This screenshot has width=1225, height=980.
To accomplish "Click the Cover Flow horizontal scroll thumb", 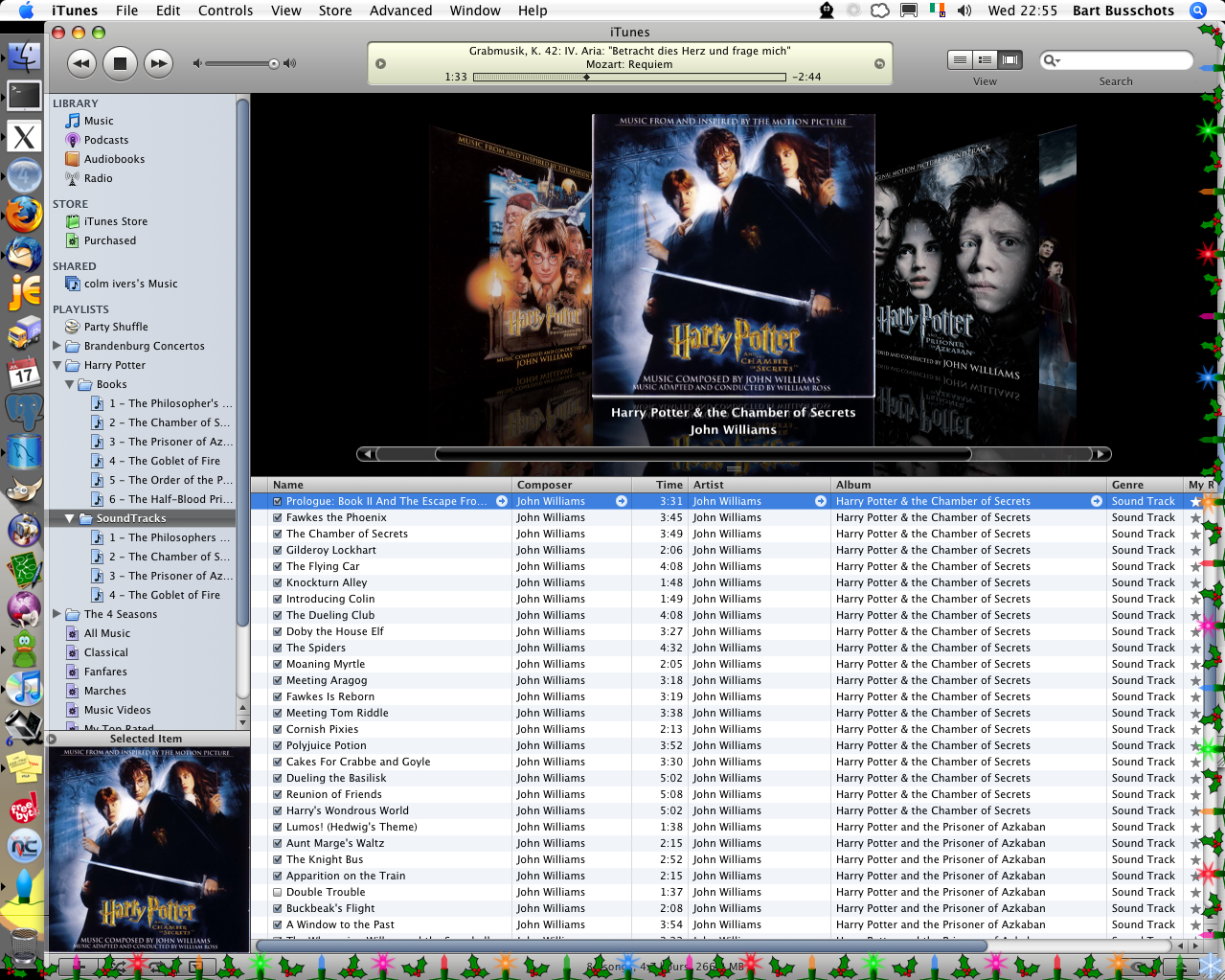I will 703,454.
